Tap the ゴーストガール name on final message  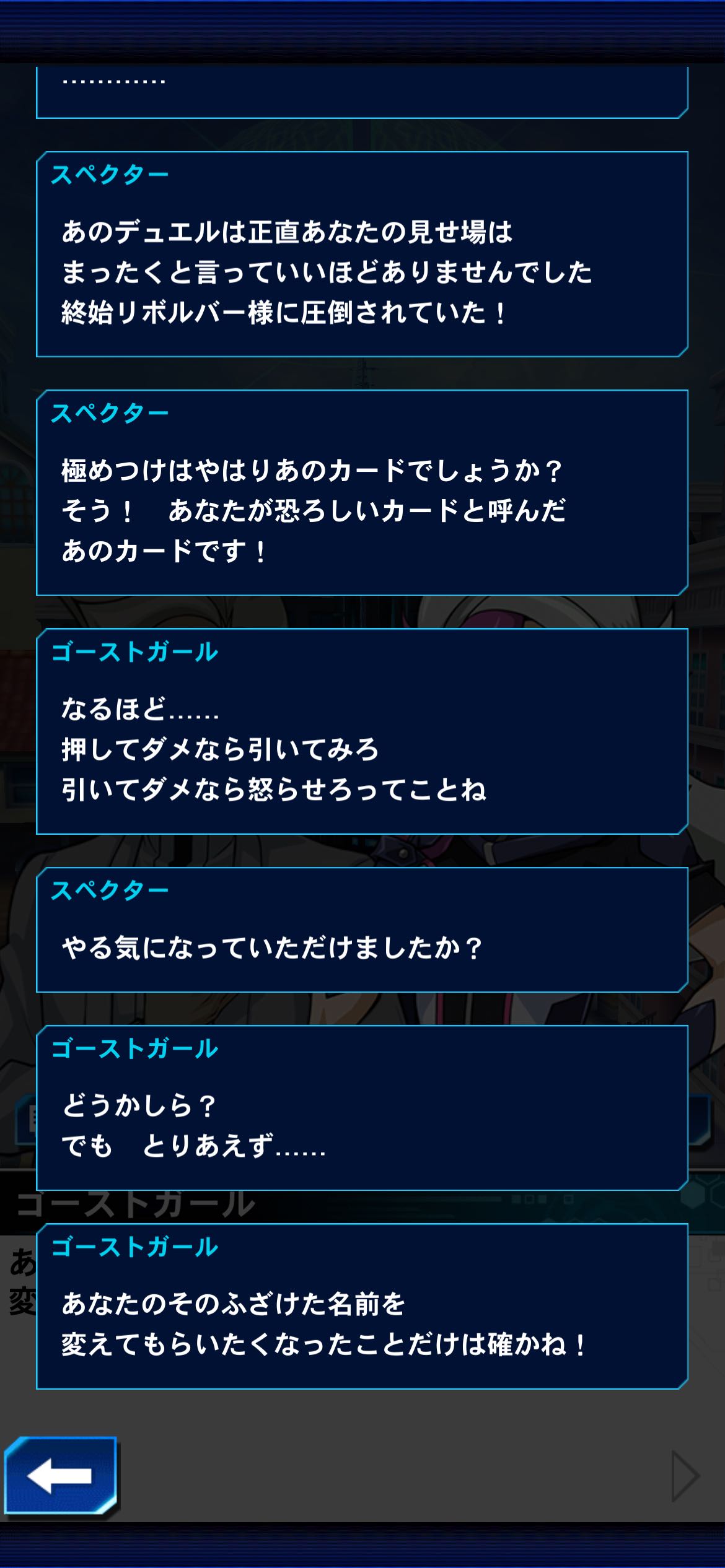pos(134,1247)
